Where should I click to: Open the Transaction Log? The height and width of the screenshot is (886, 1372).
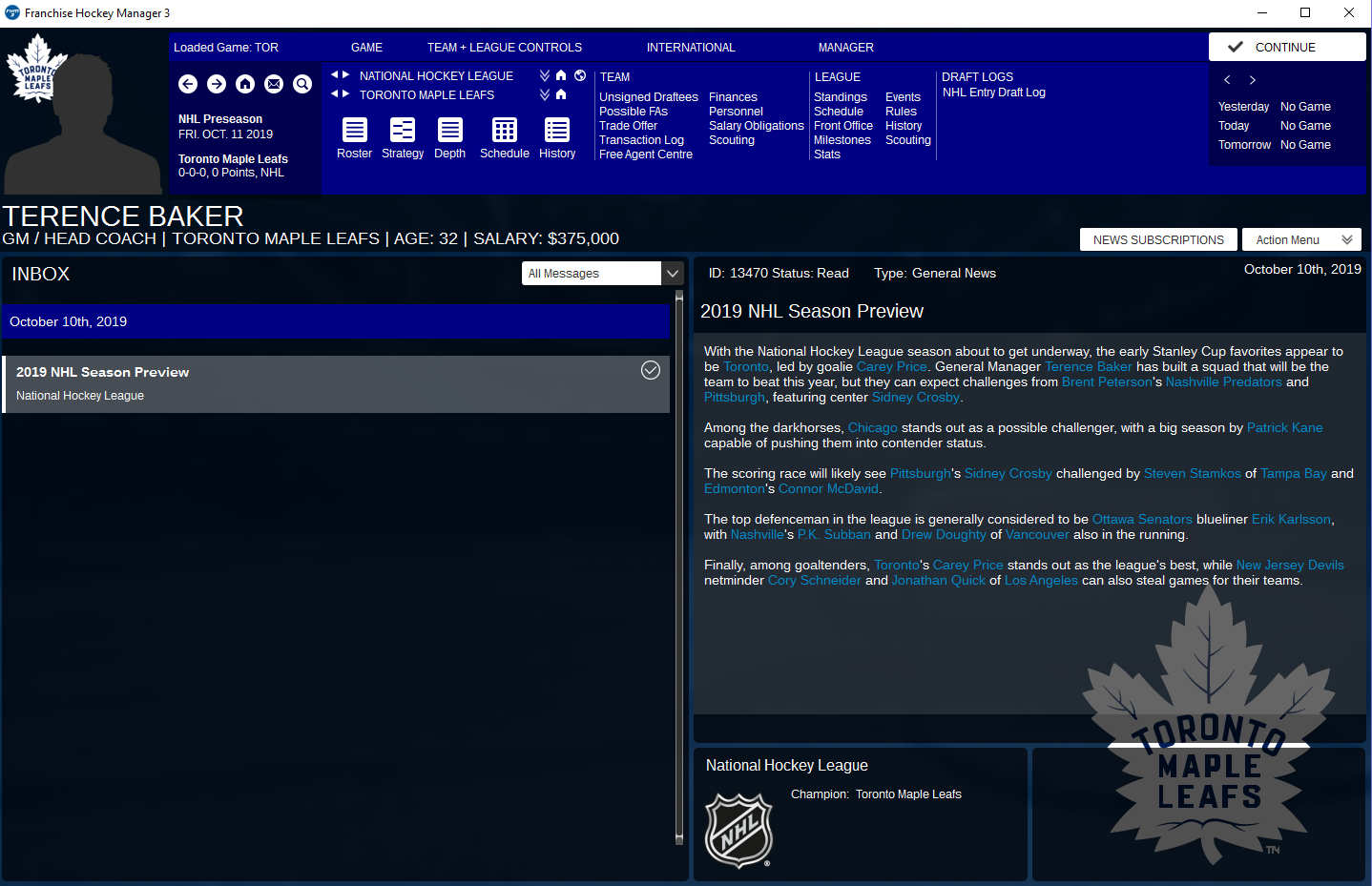coord(641,140)
